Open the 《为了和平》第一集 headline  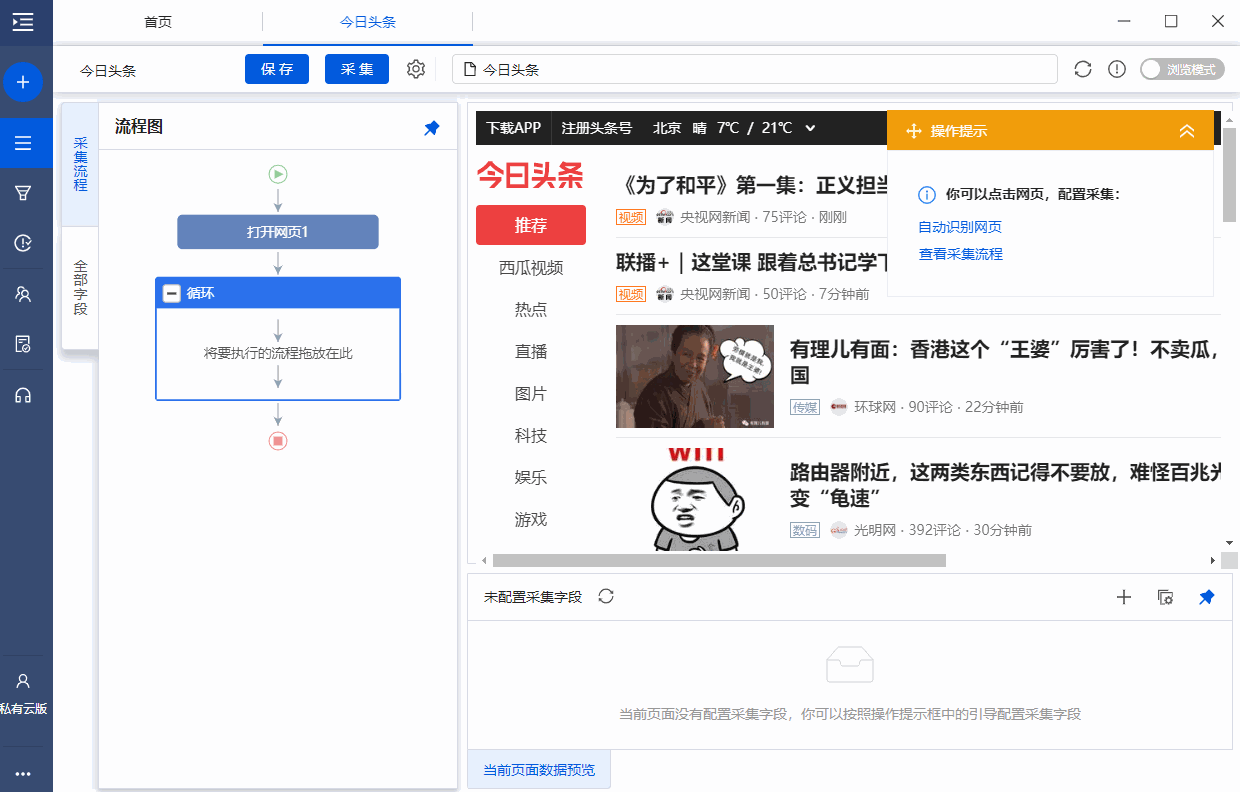pos(752,186)
